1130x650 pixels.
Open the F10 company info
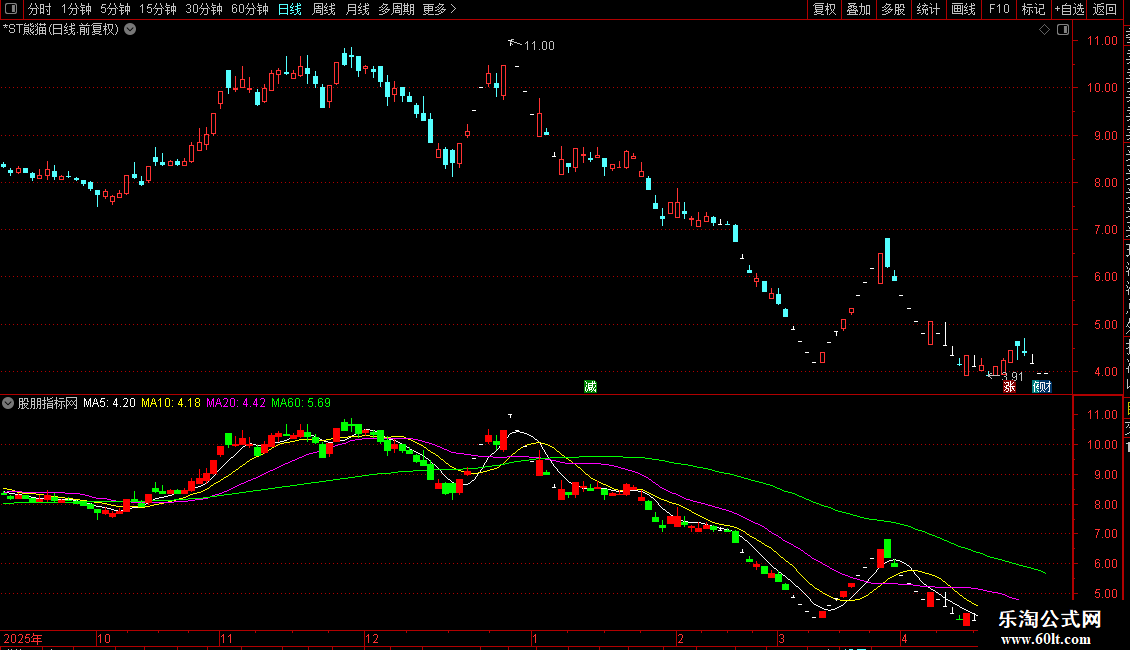999,9
